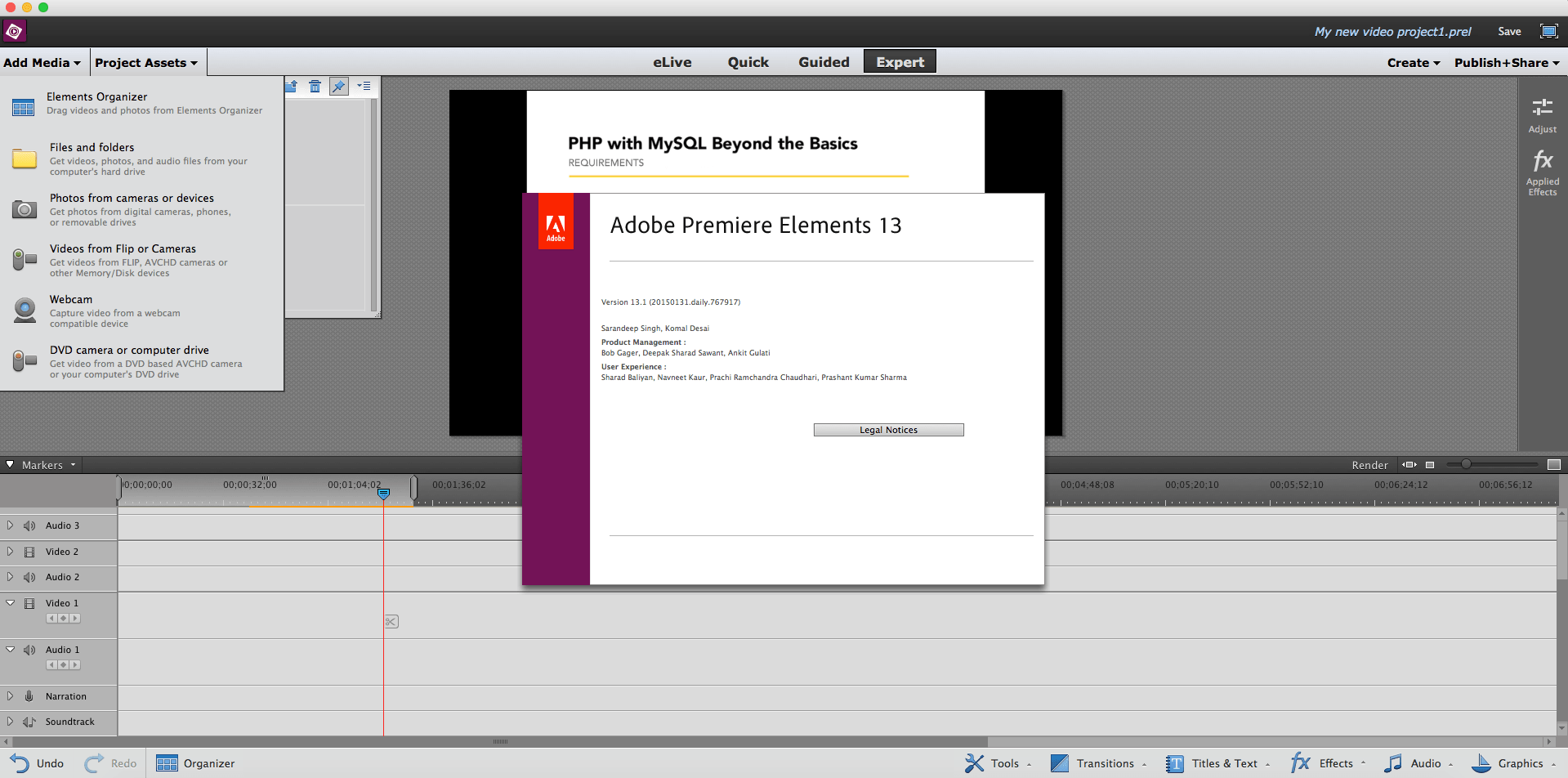Click the Legal Notices button
The image size is (1568, 778).
coord(888,430)
